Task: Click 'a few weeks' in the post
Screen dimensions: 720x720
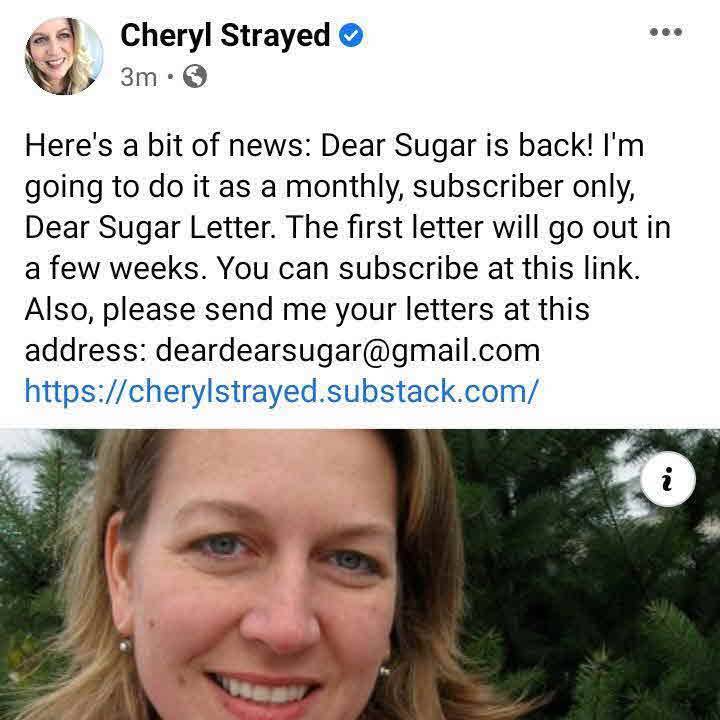Action: tap(116, 268)
